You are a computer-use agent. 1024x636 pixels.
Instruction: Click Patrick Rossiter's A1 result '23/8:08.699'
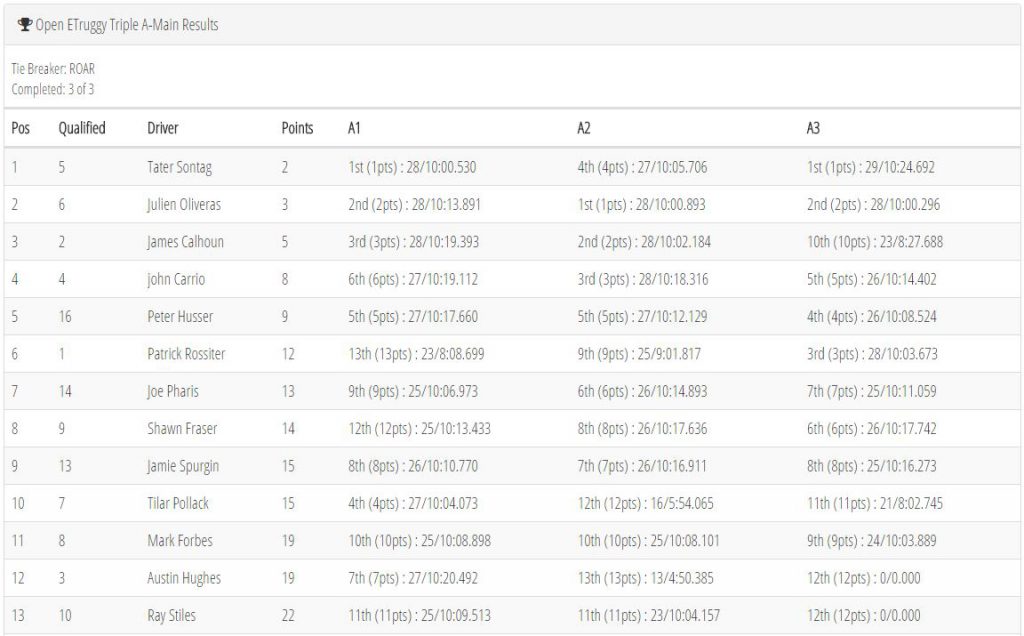[x=453, y=354]
